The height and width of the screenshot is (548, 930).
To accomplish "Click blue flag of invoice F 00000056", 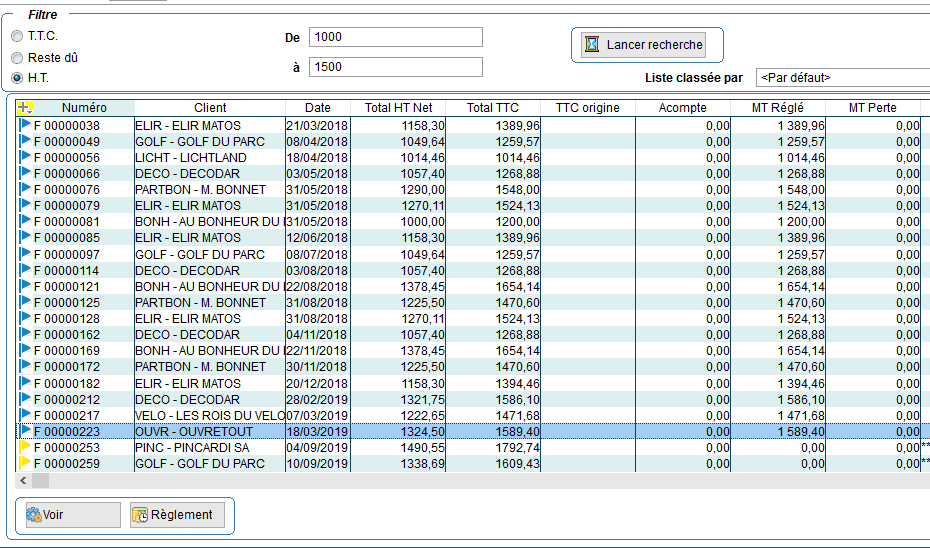I will (25, 157).
